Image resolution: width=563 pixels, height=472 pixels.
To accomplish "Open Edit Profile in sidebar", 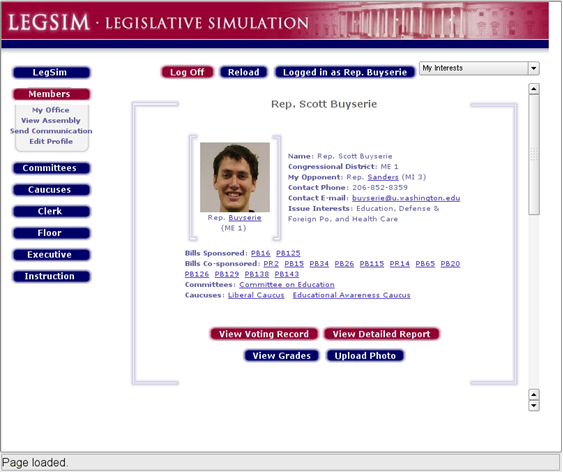I will pos(51,141).
